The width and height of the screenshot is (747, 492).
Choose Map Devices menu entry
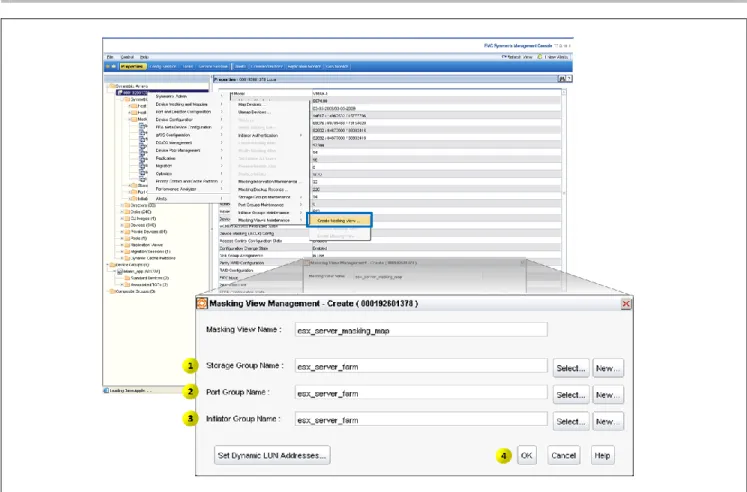[270, 104]
